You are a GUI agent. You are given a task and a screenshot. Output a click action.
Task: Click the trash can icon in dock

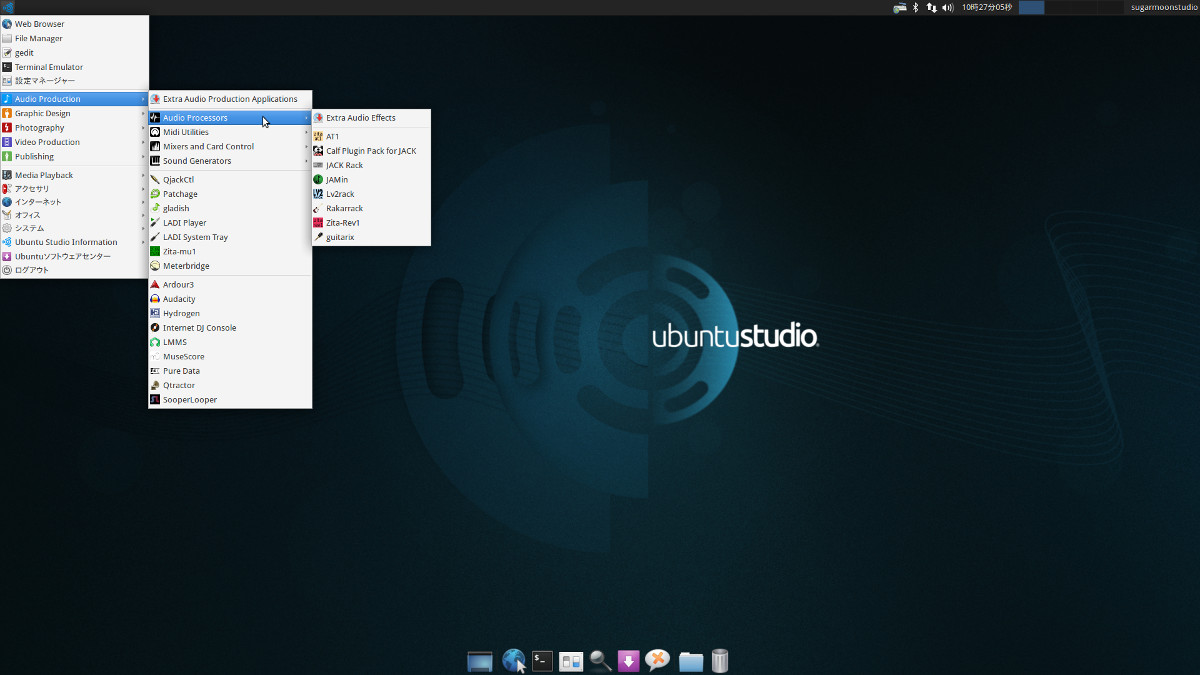pyautogui.click(x=720, y=660)
